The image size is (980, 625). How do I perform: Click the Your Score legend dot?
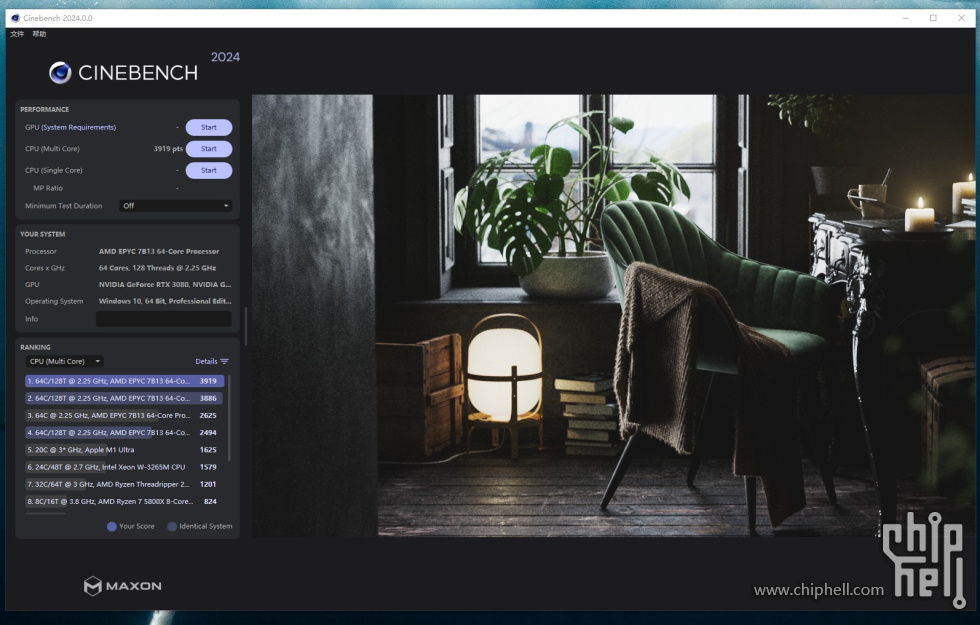pos(110,525)
